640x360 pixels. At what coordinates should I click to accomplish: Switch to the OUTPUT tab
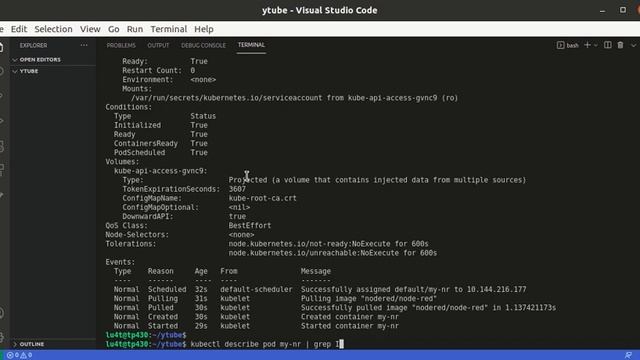tap(158, 45)
